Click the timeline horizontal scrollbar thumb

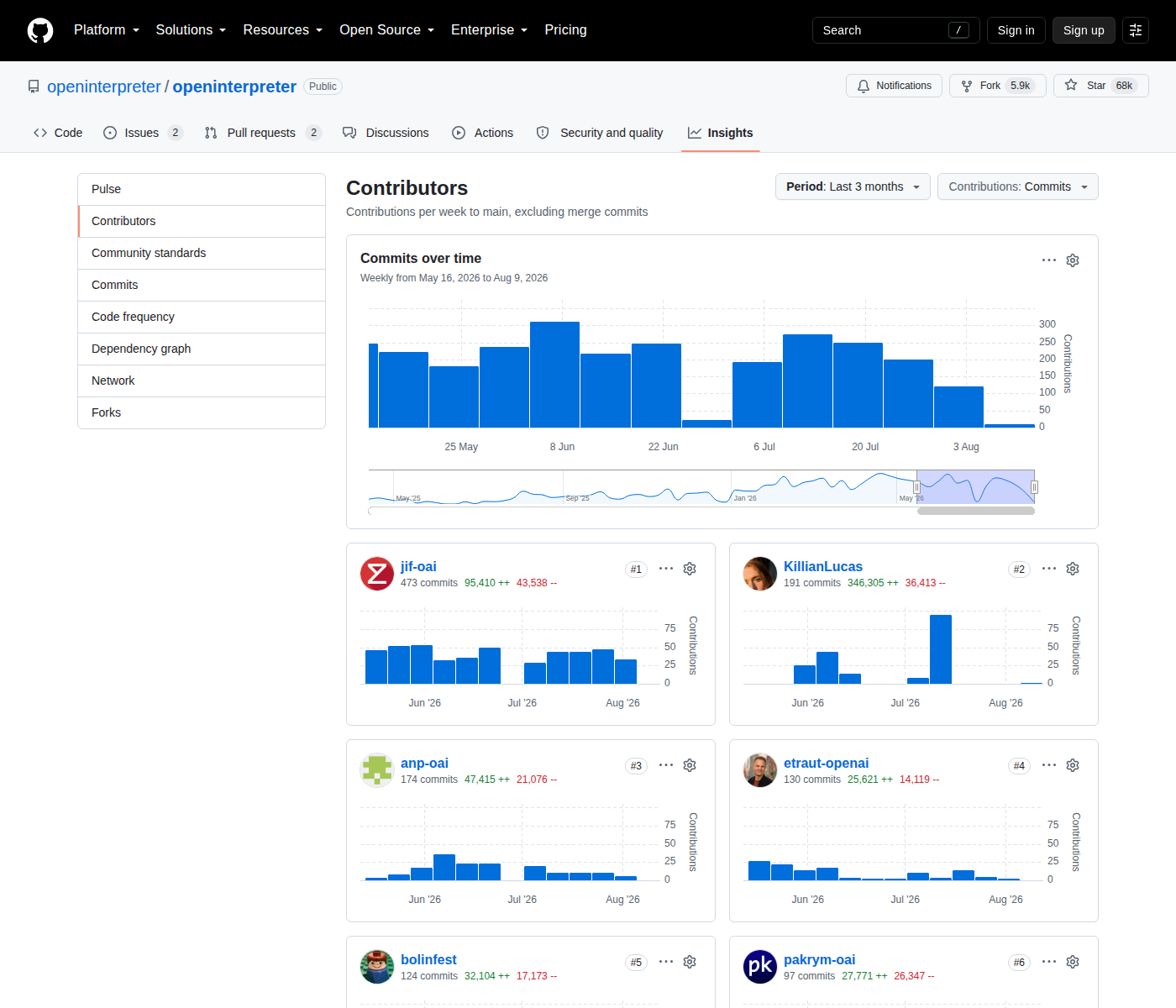click(976, 511)
